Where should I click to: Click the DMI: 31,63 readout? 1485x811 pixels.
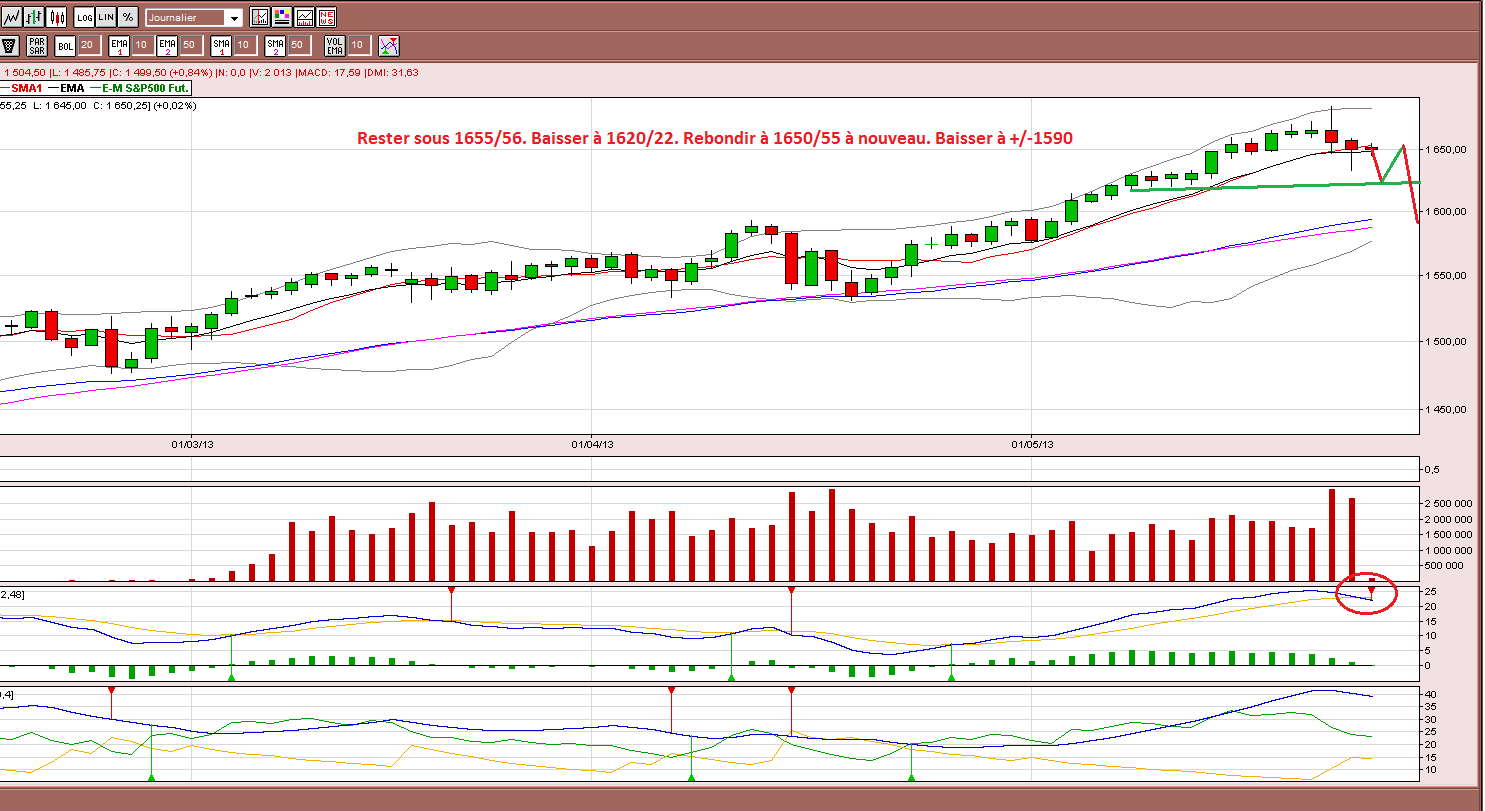click(x=392, y=73)
